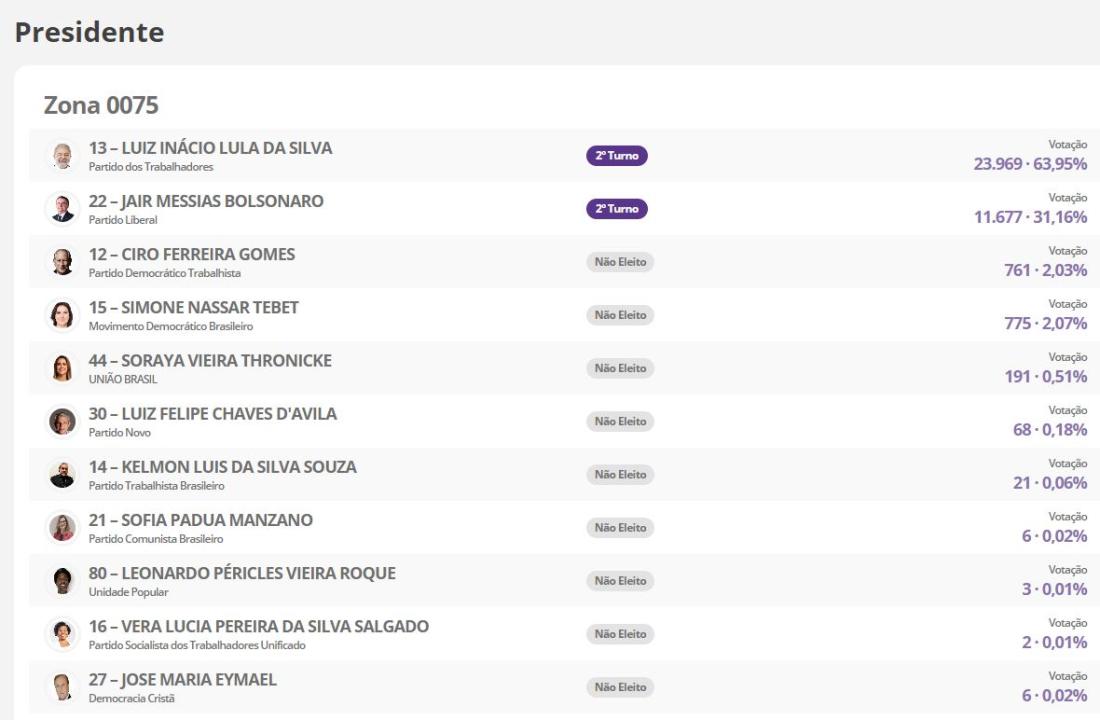Click the Partido dos Trabalhadores party label
The width and height of the screenshot is (1100, 720).
[151, 167]
